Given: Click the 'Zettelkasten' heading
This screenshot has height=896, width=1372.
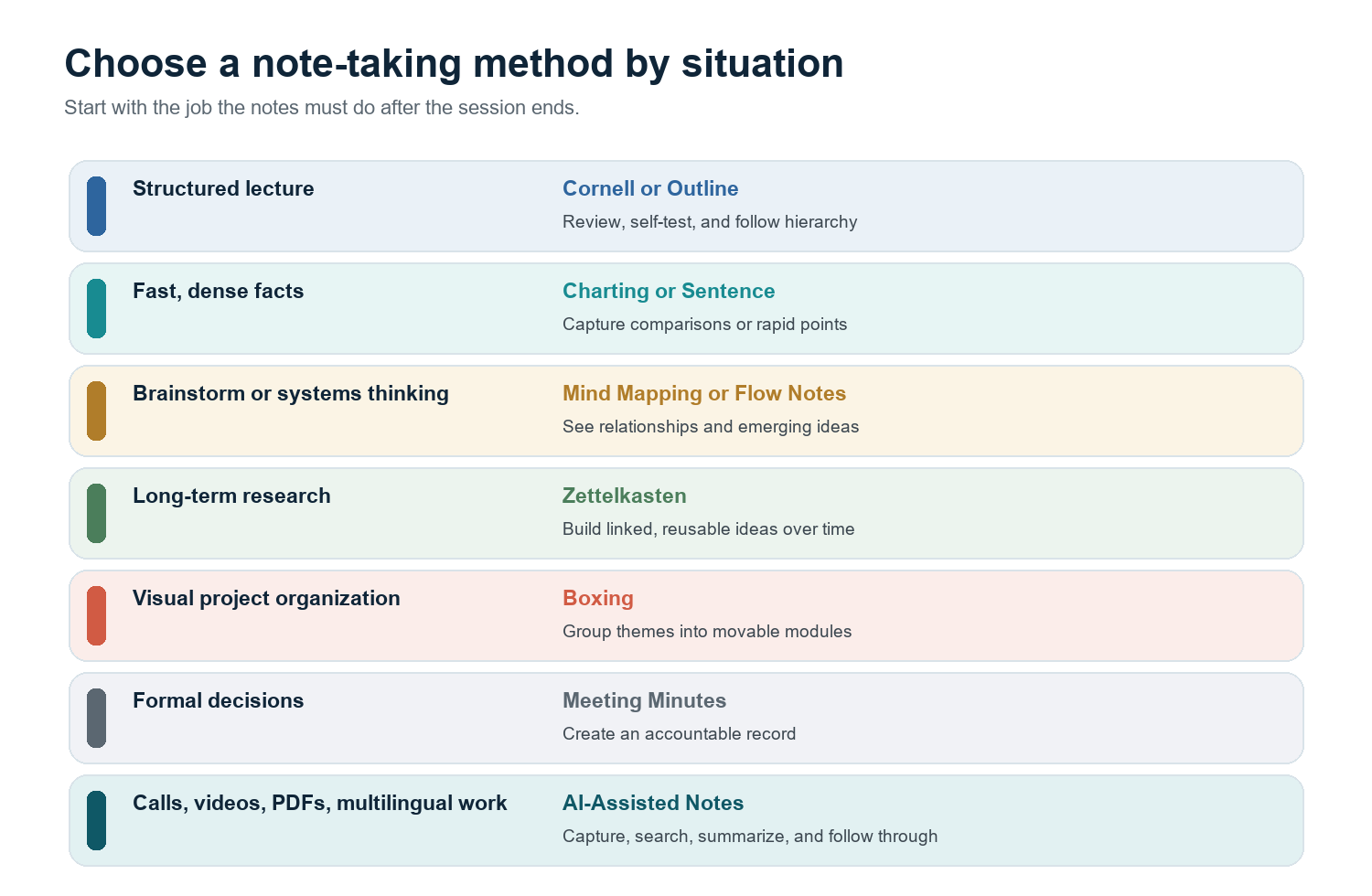Looking at the screenshot, I should click(x=625, y=496).
